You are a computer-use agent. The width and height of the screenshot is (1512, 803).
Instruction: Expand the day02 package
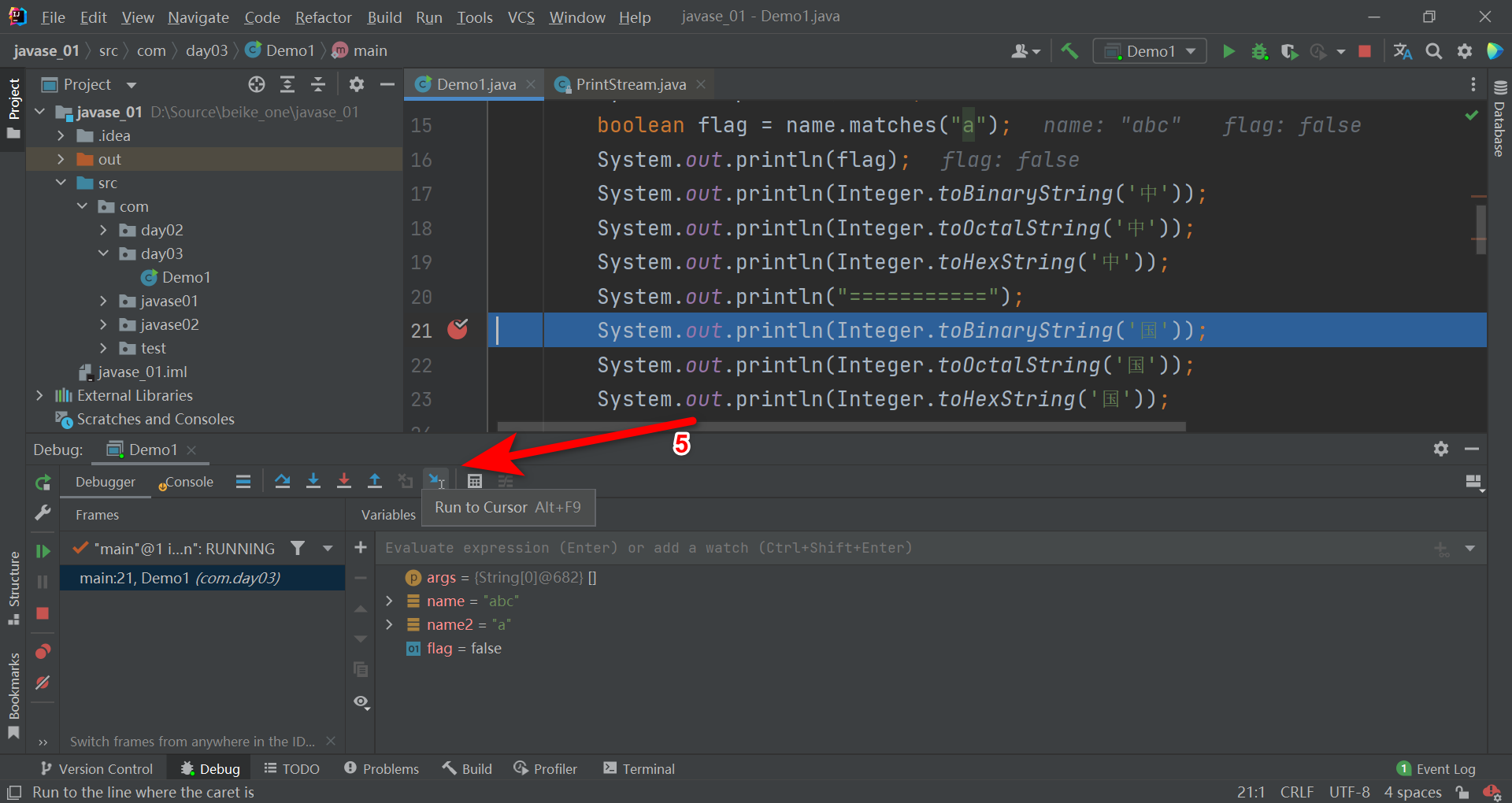[x=103, y=230]
